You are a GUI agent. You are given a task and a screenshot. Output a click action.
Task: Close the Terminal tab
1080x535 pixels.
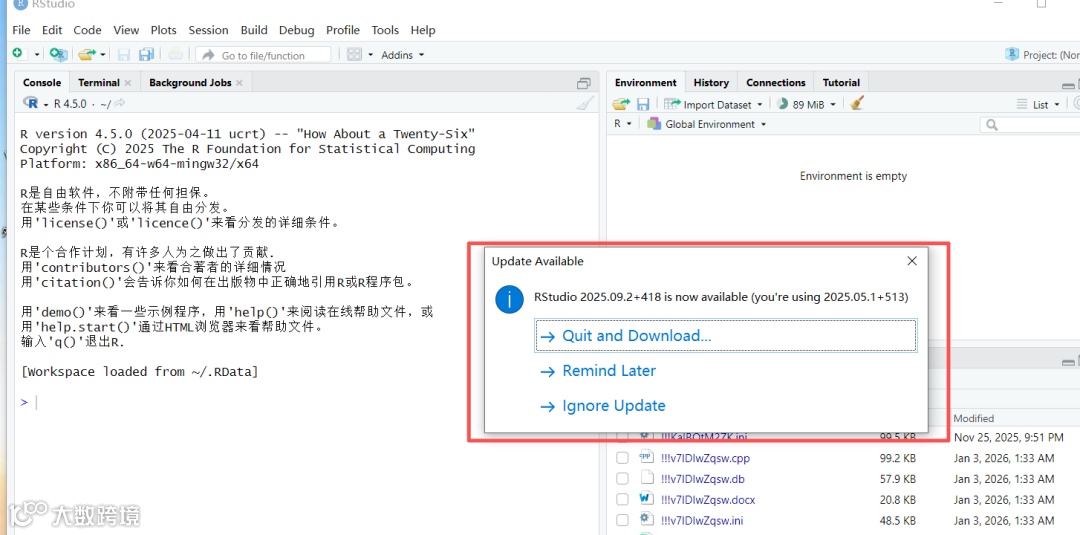pyautogui.click(x=127, y=83)
